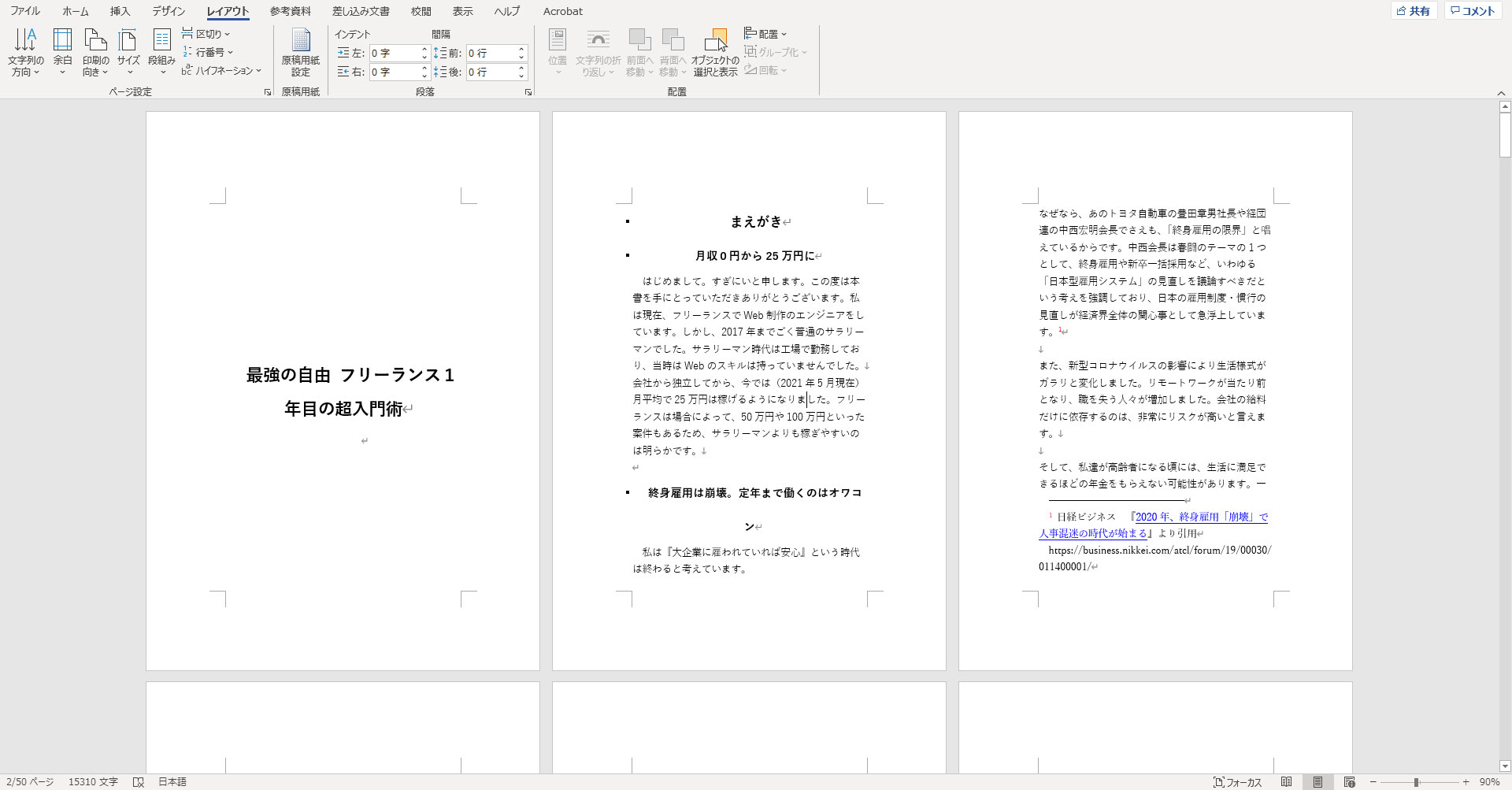Open the 段落 paragraph dialog launcher
Screen dimensions: 1512x790
click(x=528, y=92)
